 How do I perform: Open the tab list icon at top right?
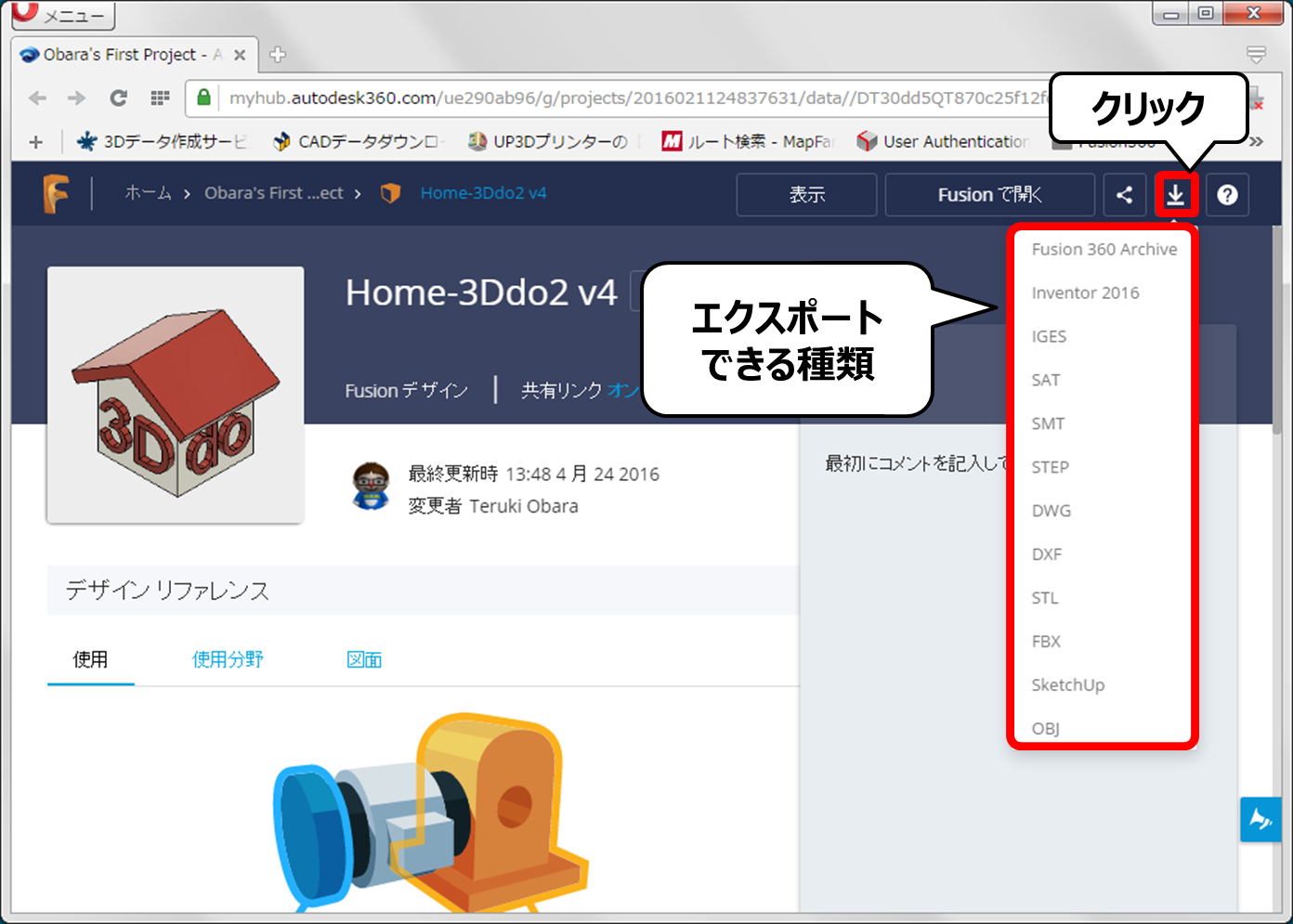pos(1256,55)
